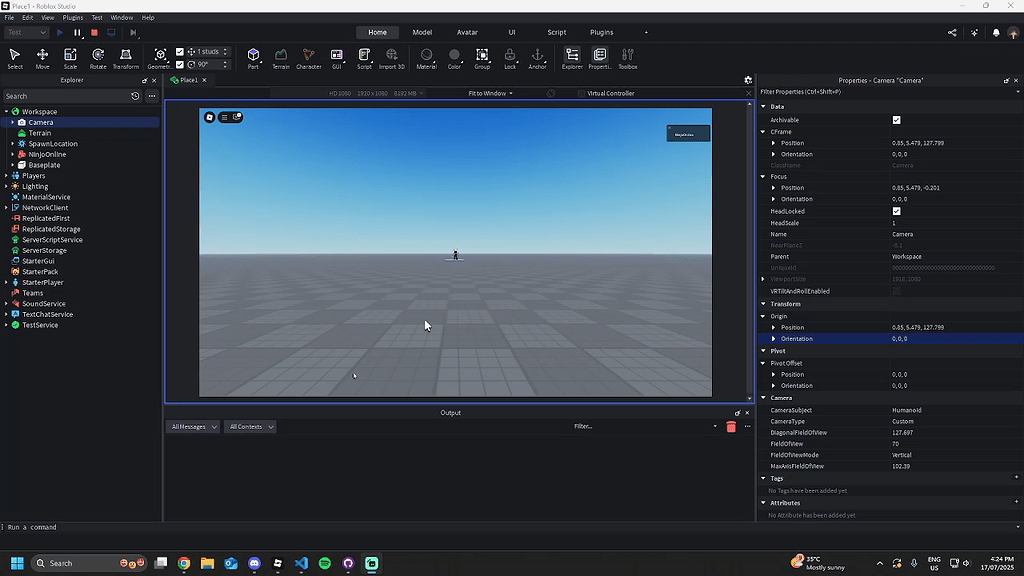This screenshot has width=1024, height=576.
Task: Uncheck the Archivable property
Action: (896, 119)
